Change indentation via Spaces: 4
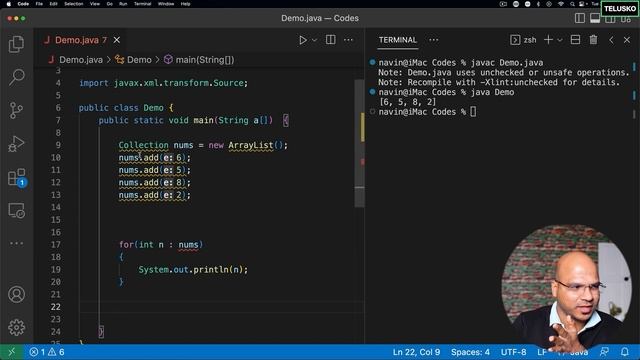The height and width of the screenshot is (360, 640). pyautogui.click(x=470, y=352)
